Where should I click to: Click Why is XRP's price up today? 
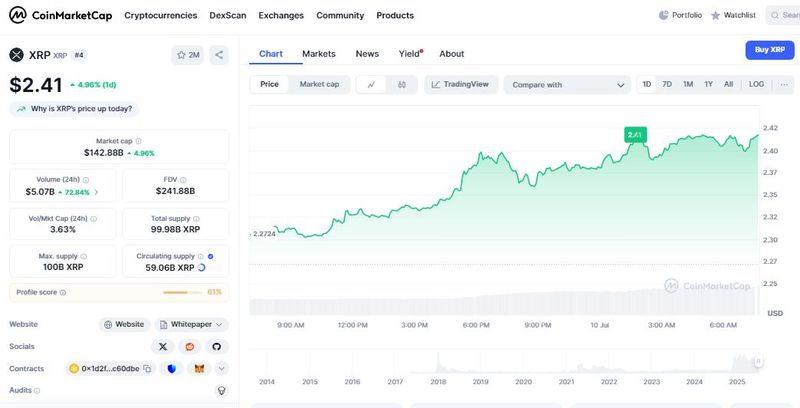click(74, 108)
